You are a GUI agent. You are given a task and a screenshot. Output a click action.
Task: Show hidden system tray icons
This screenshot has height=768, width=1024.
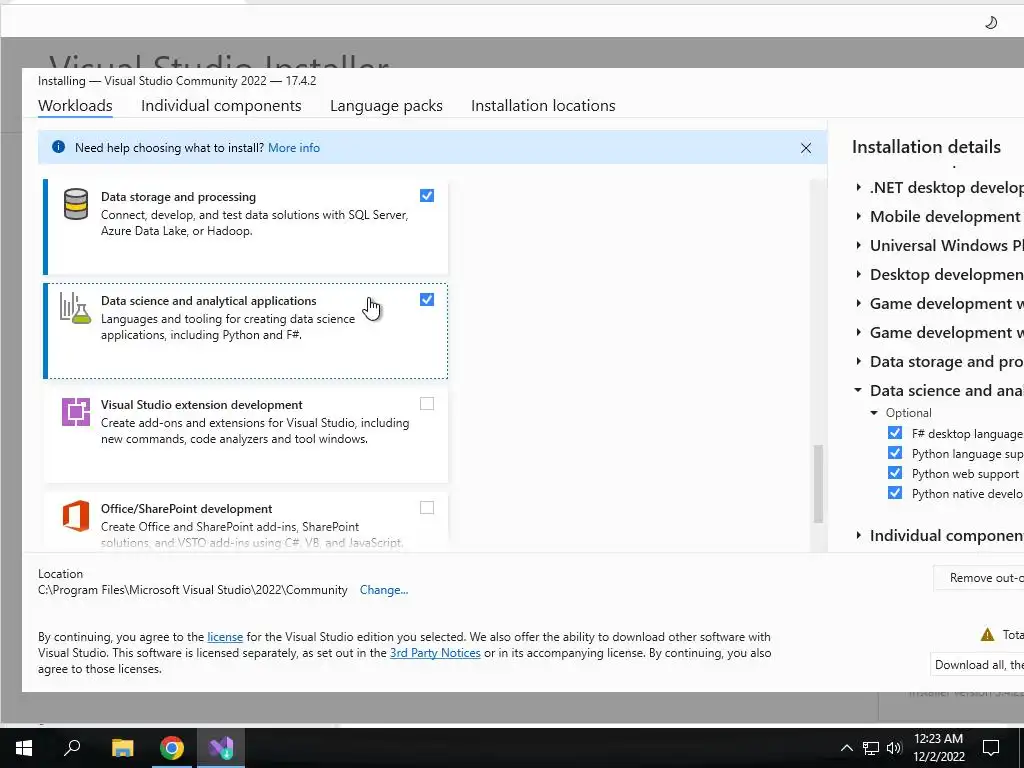coord(846,748)
